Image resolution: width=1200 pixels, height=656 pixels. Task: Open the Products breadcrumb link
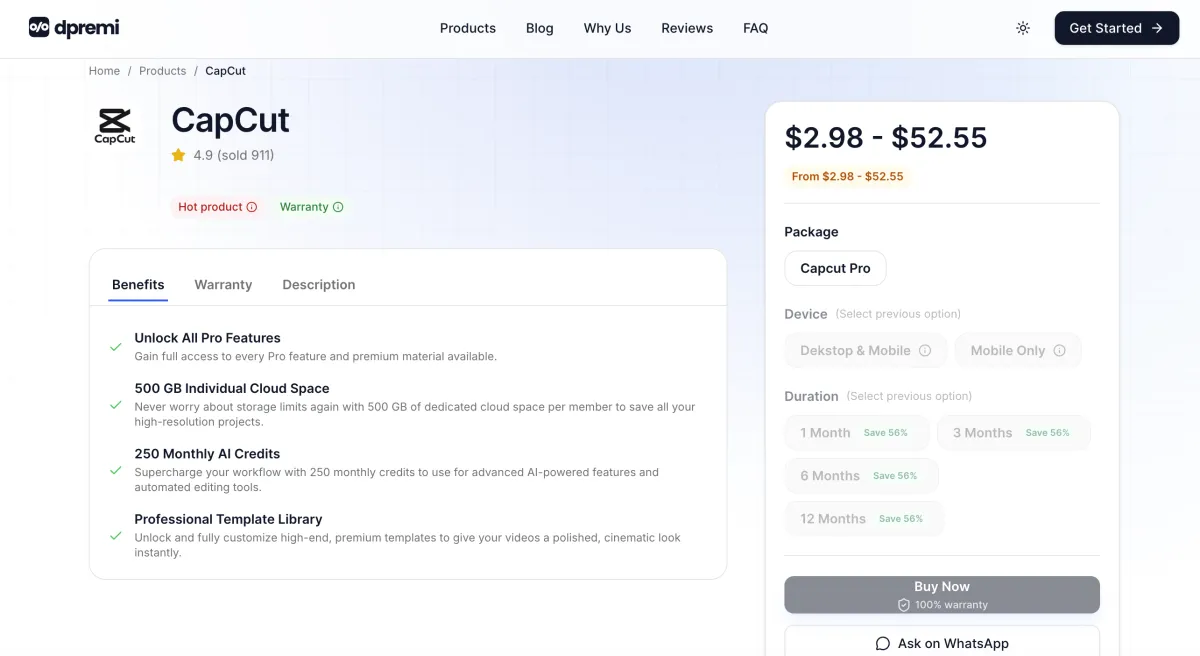(162, 70)
